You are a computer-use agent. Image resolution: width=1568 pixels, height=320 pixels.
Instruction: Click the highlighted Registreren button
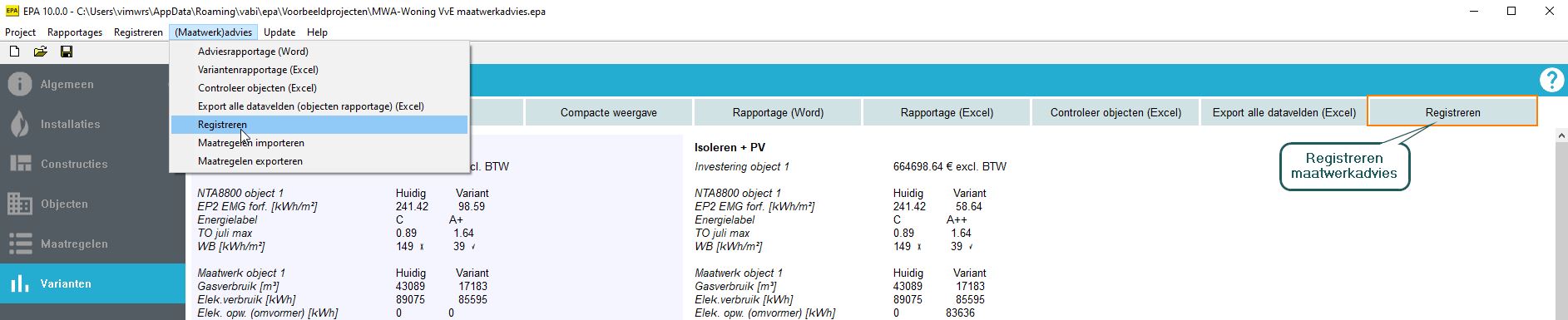[x=1452, y=112]
